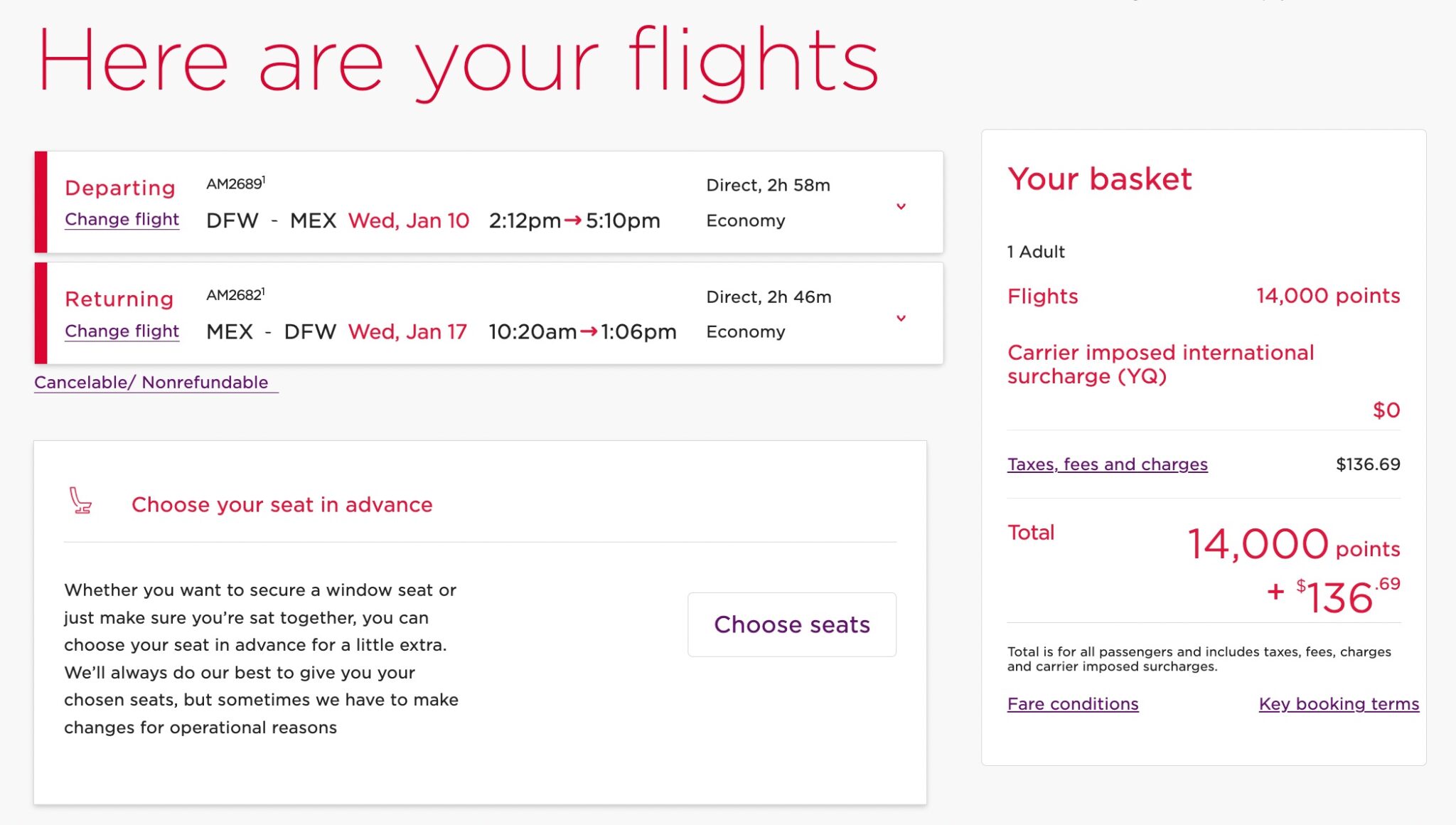The width and height of the screenshot is (1456, 825).
Task: Click the 14,000 points flight total
Action: tap(1327, 295)
